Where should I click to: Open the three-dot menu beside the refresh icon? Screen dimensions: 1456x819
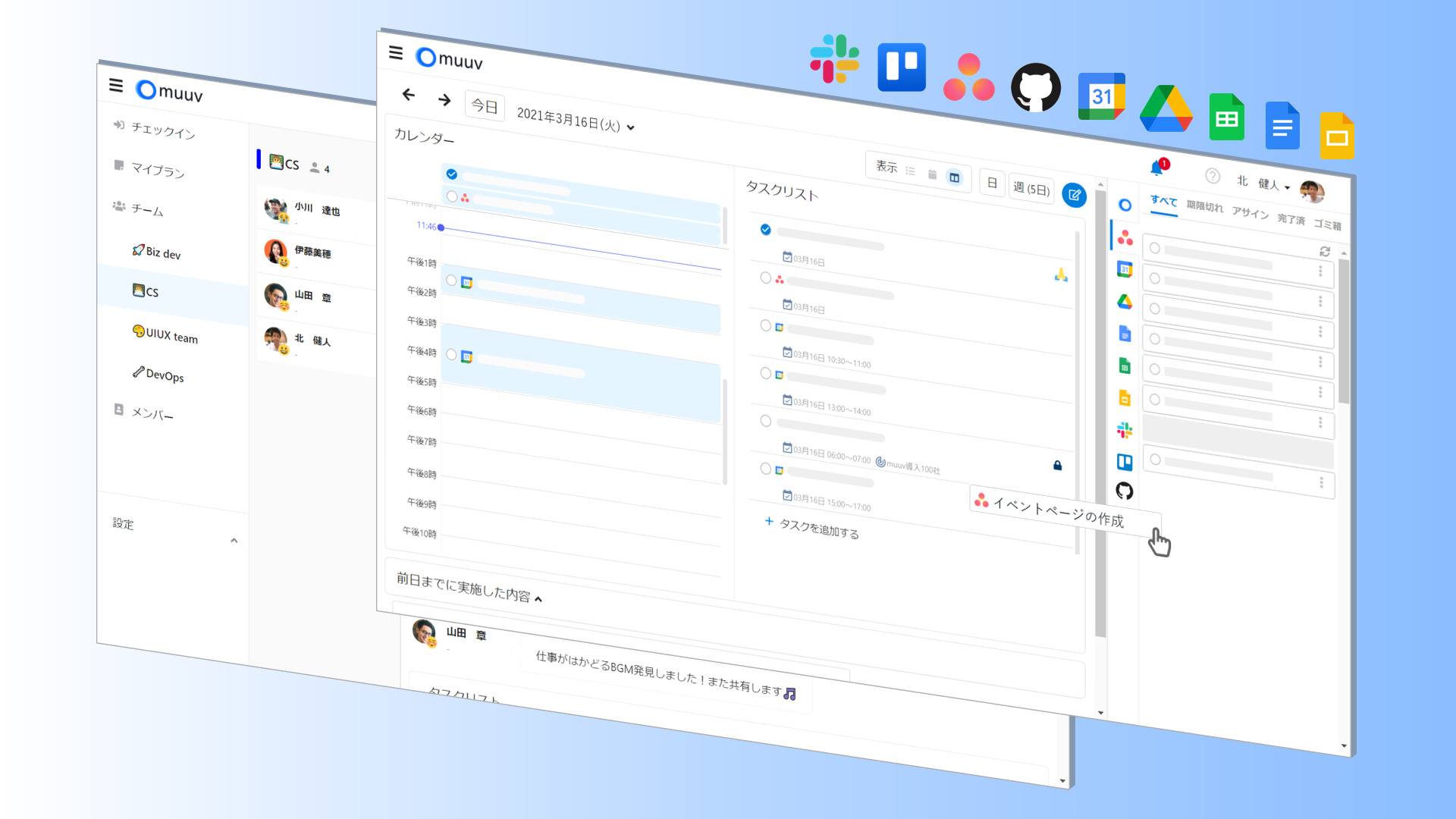tap(1319, 271)
